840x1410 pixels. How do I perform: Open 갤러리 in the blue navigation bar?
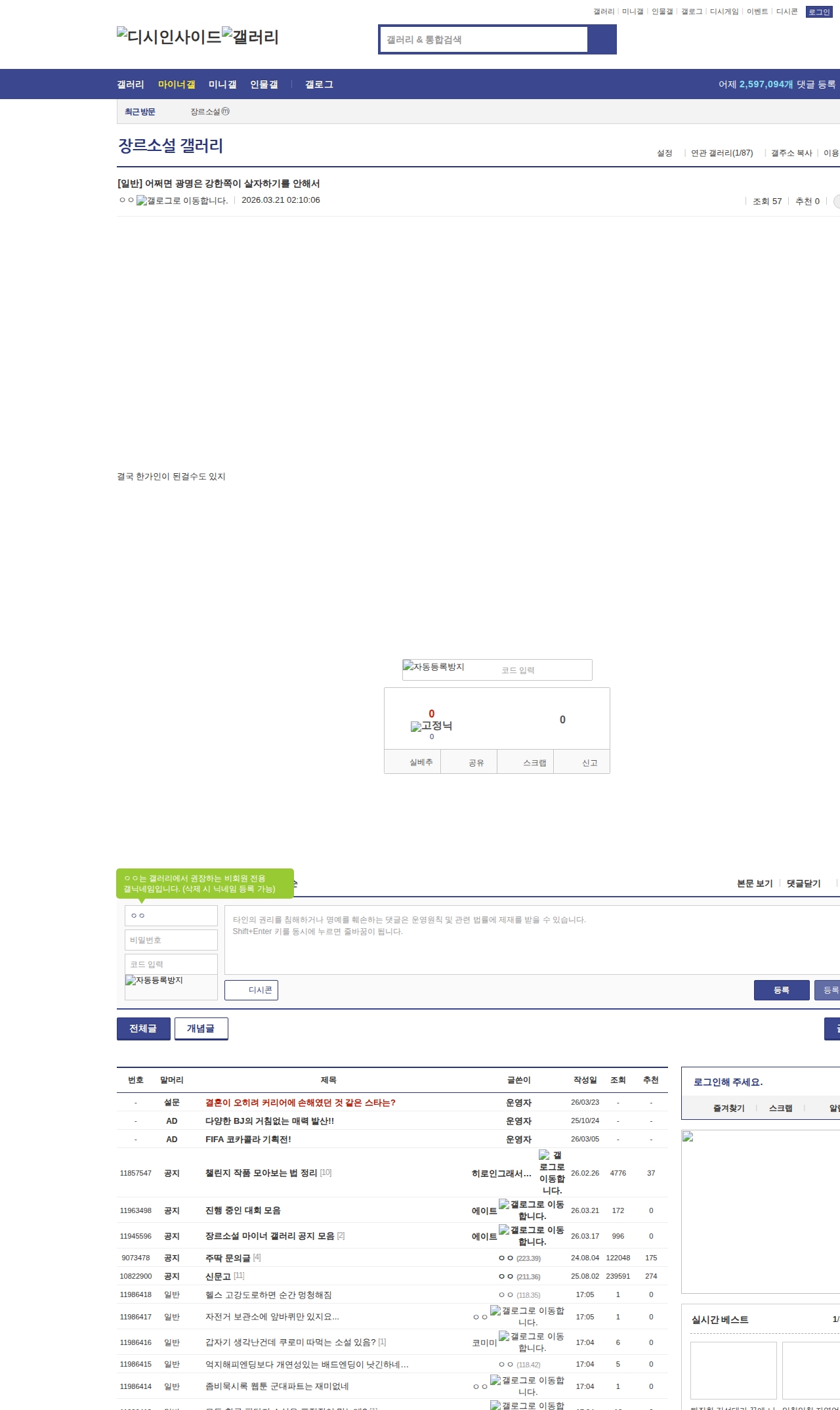pyautogui.click(x=131, y=84)
